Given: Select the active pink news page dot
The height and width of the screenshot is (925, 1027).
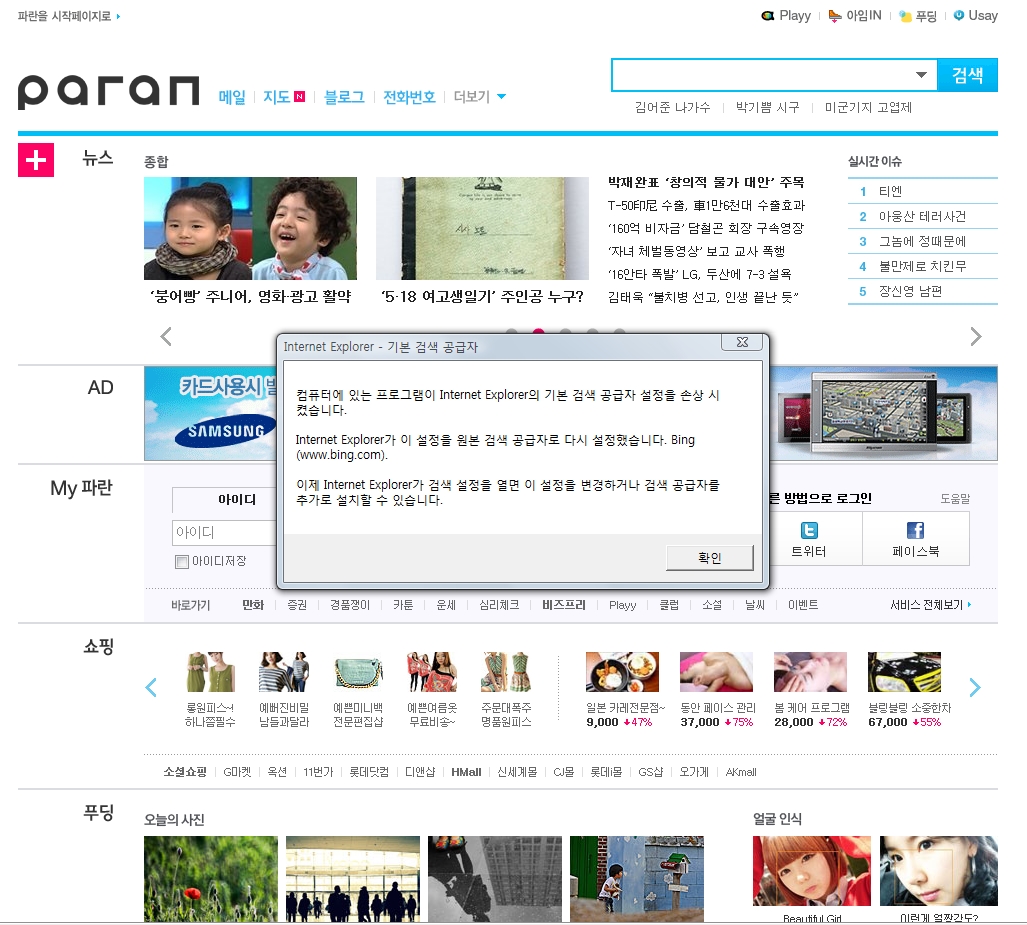Looking at the screenshot, I should (539, 331).
